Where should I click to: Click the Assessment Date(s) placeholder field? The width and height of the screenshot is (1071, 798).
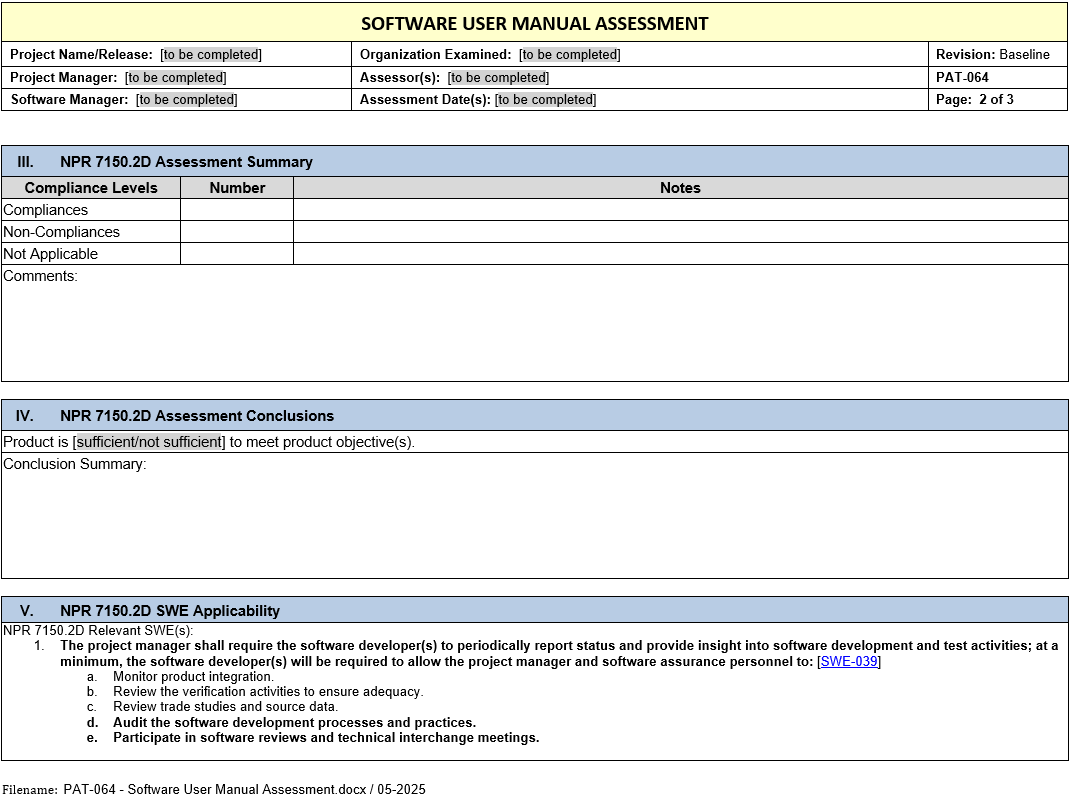point(545,100)
